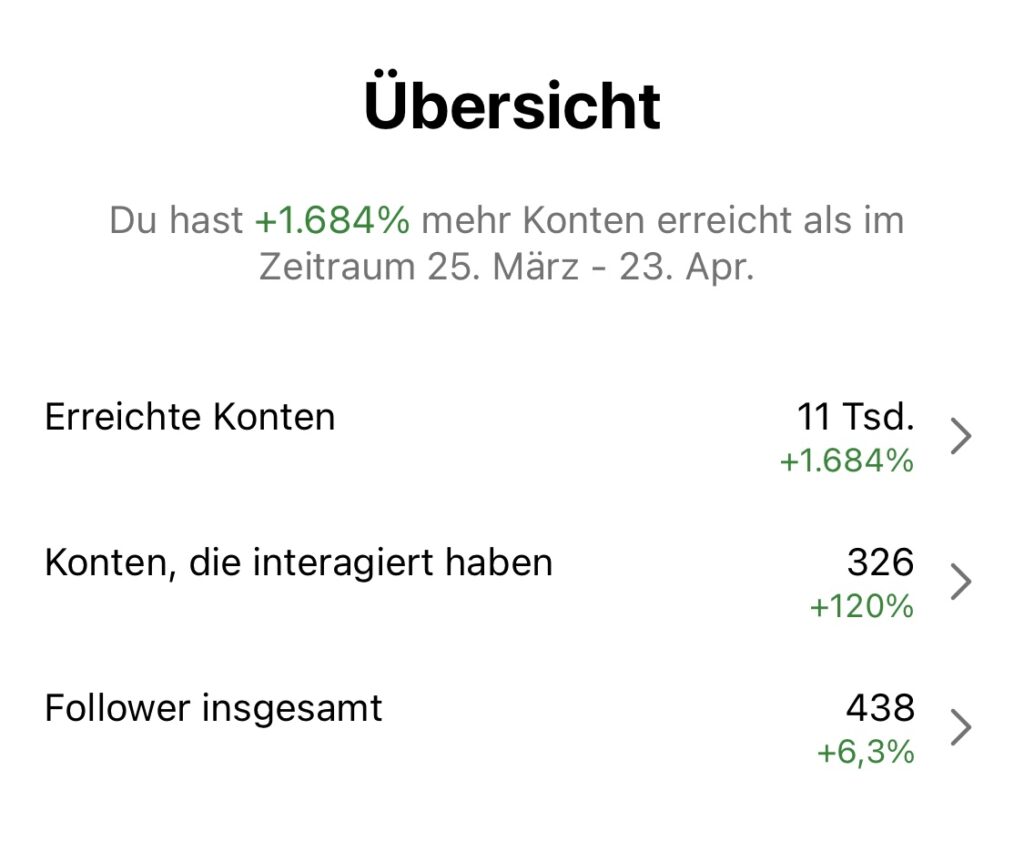This screenshot has width=1024, height=851.
Task: Tap the green +120% change indicator
Action: tap(861, 606)
